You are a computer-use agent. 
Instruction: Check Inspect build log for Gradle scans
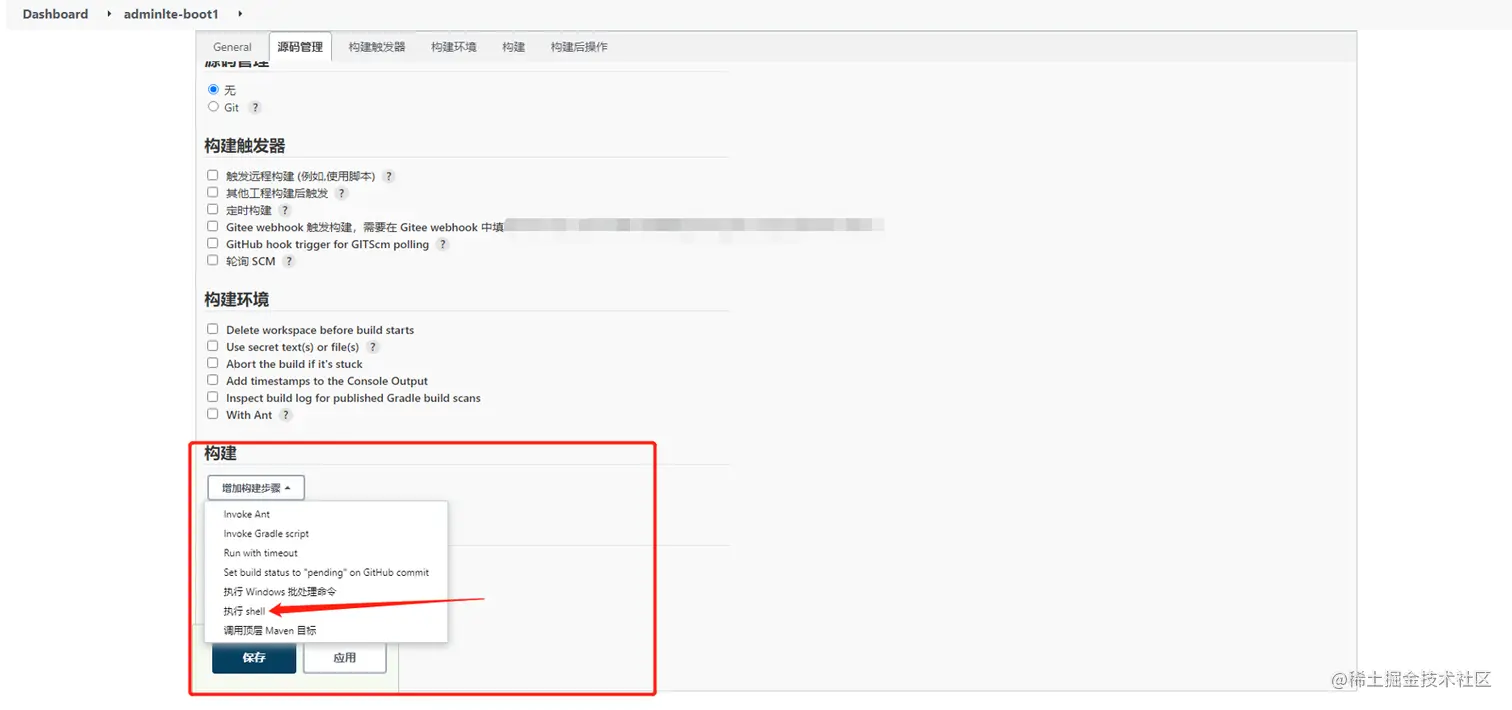coord(213,397)
